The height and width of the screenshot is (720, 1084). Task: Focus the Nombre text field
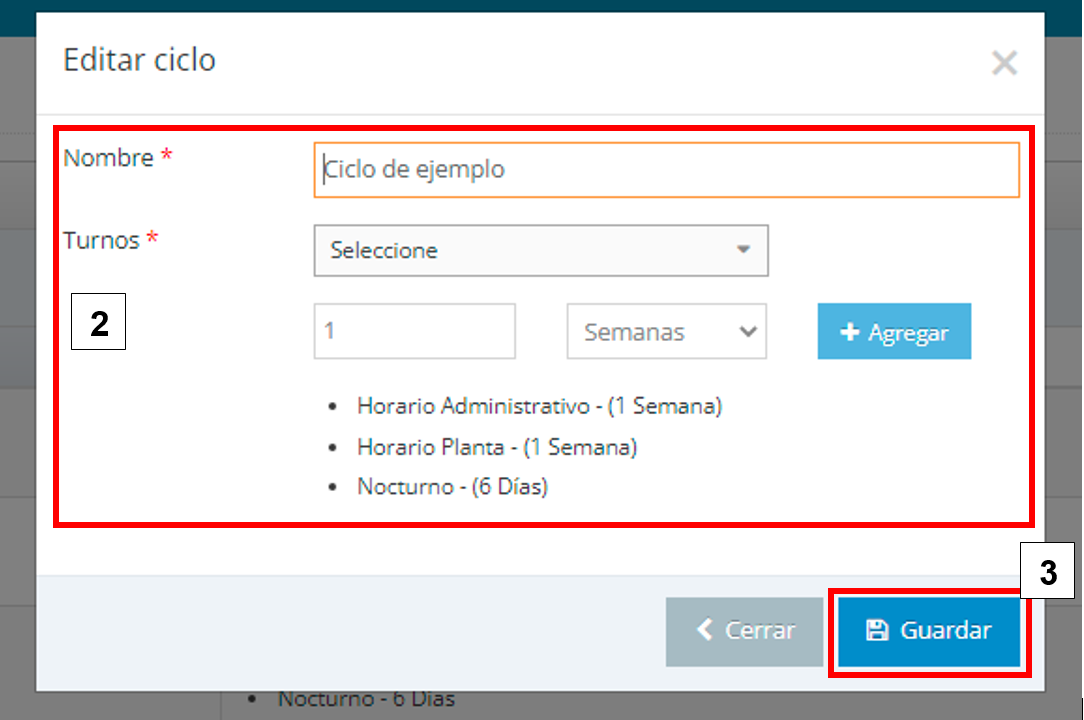coord(666,170)
